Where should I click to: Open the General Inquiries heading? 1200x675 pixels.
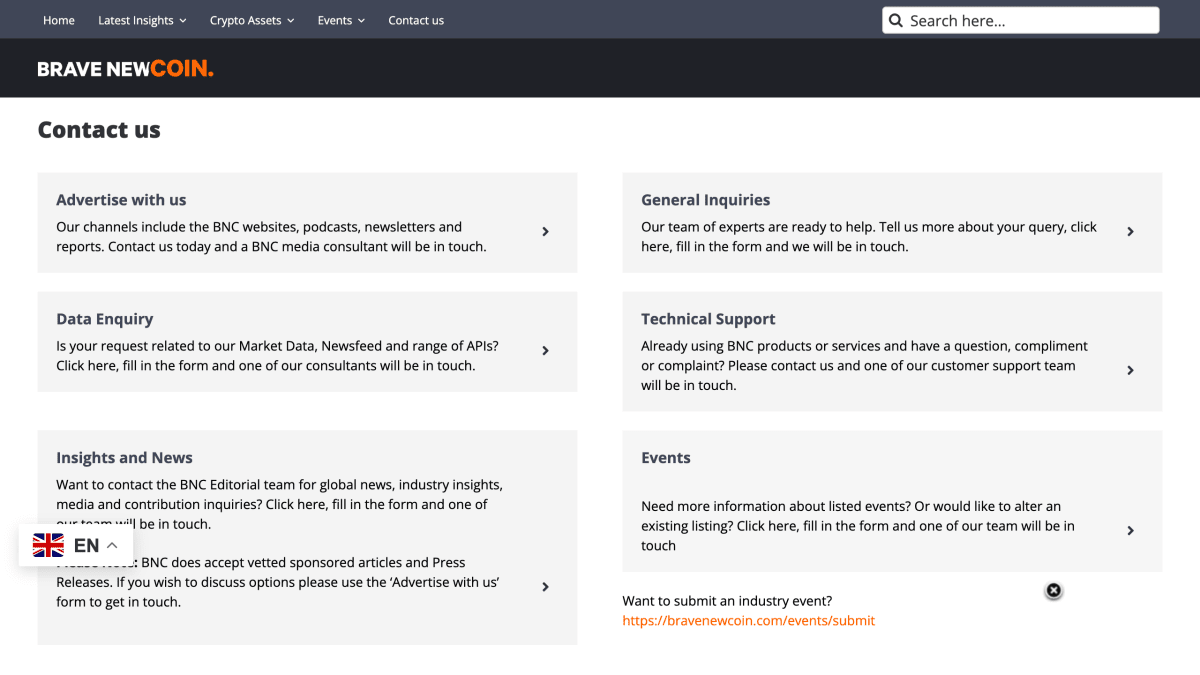[706, 200]
